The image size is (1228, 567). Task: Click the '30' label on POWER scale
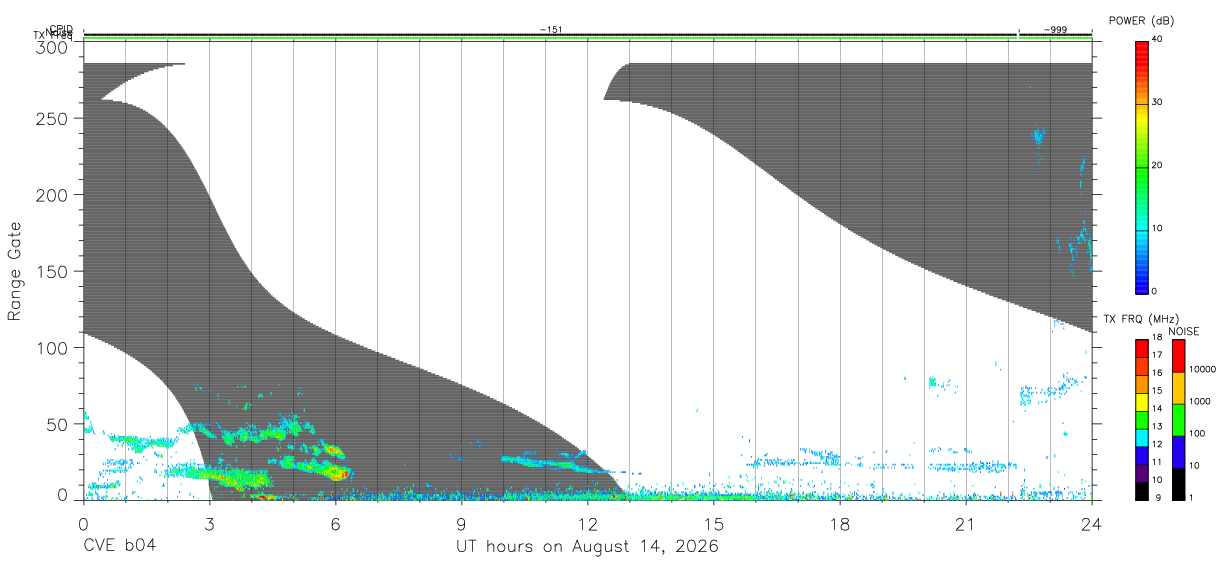click(1157, 103)
